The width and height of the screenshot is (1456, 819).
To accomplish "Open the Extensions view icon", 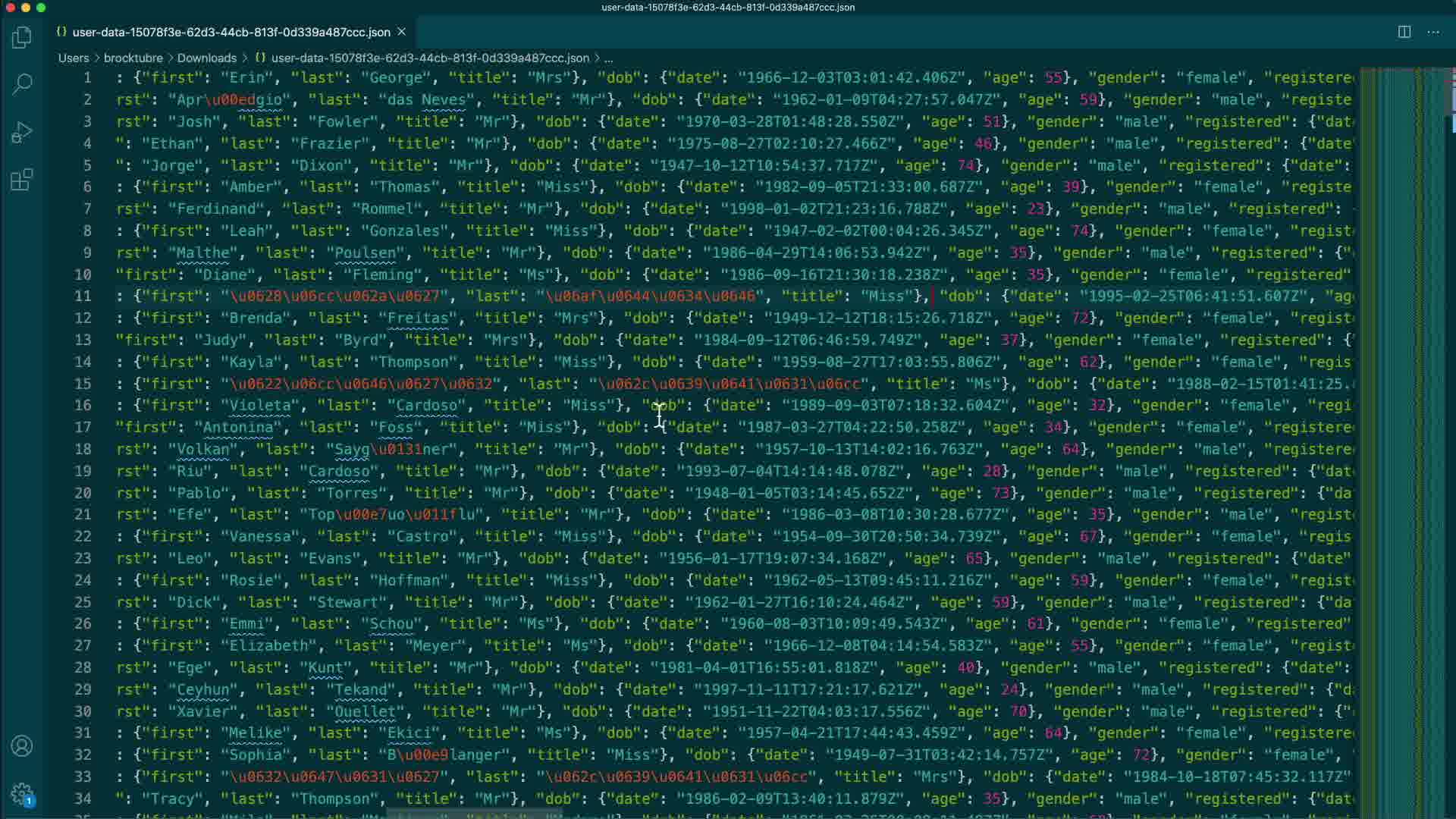I will coord(22,180).
